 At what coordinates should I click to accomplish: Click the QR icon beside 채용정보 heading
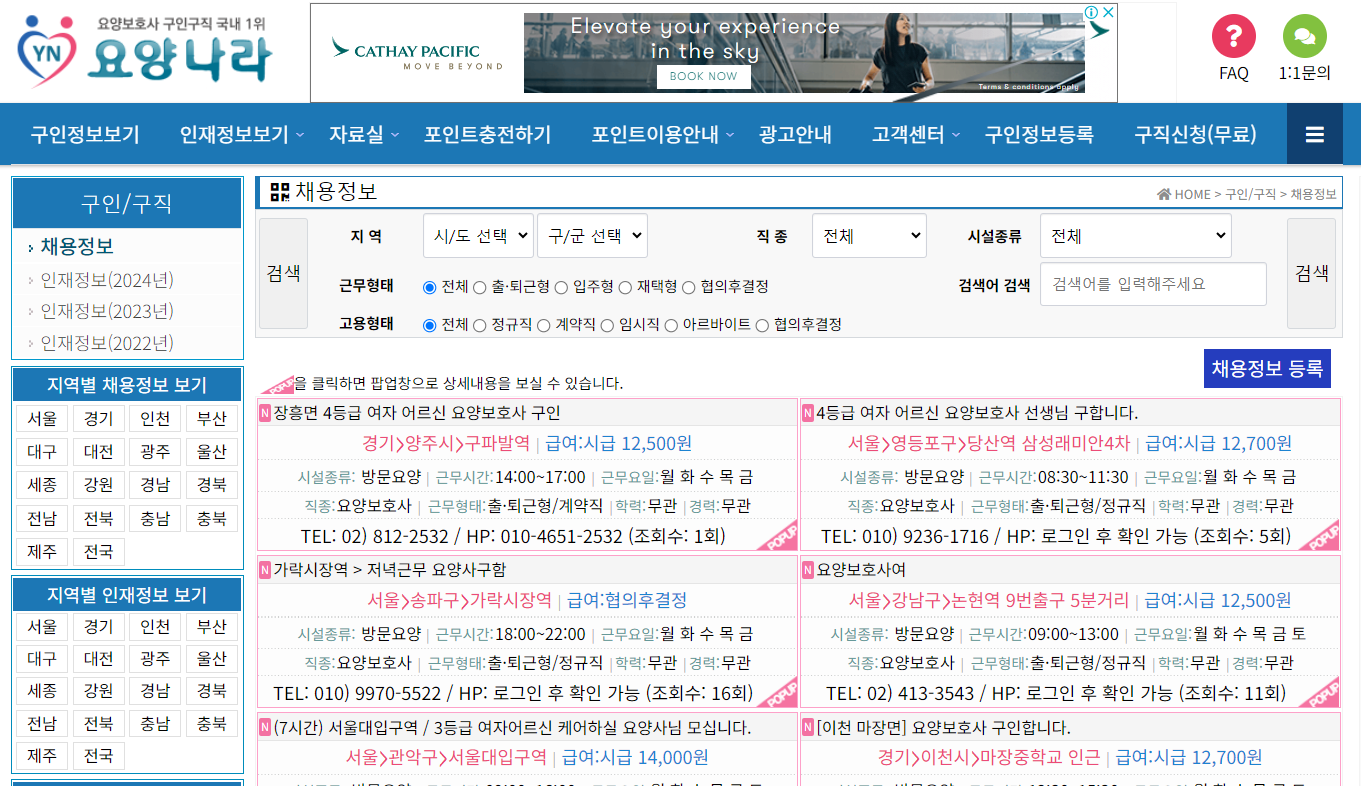pyautogui.click(x=280, y=192)
